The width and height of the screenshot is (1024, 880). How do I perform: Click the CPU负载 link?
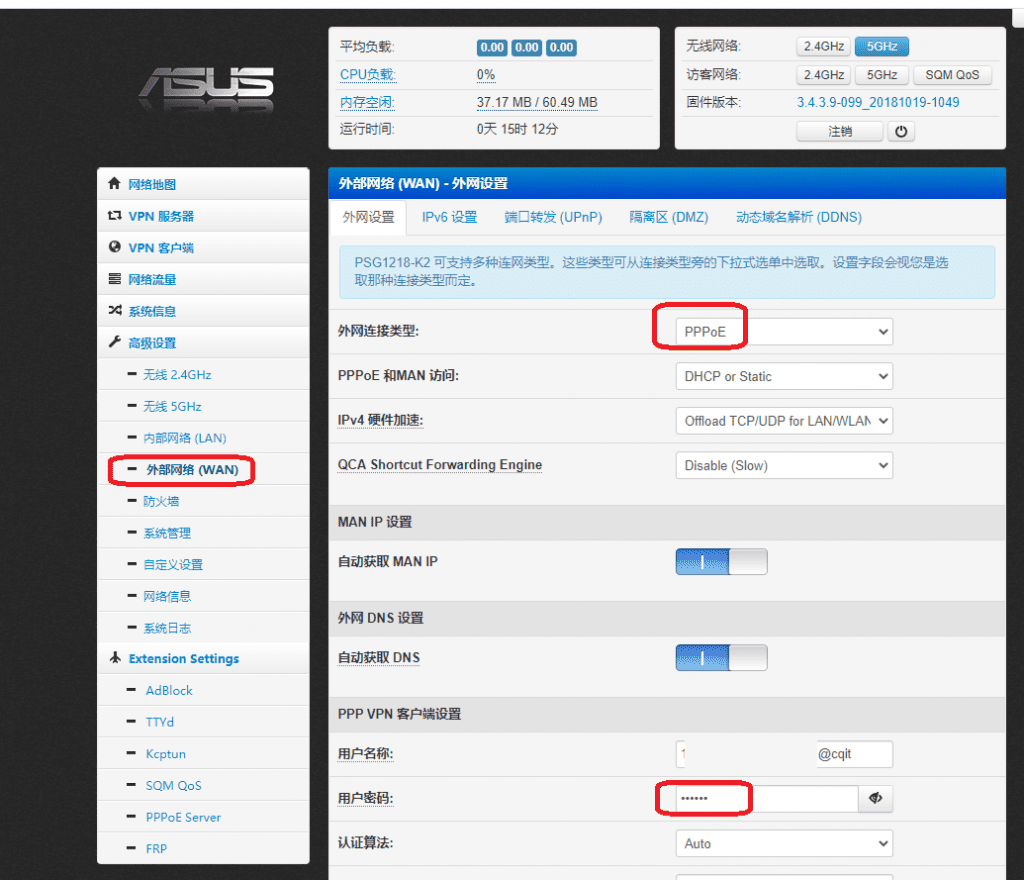(368, 74)
